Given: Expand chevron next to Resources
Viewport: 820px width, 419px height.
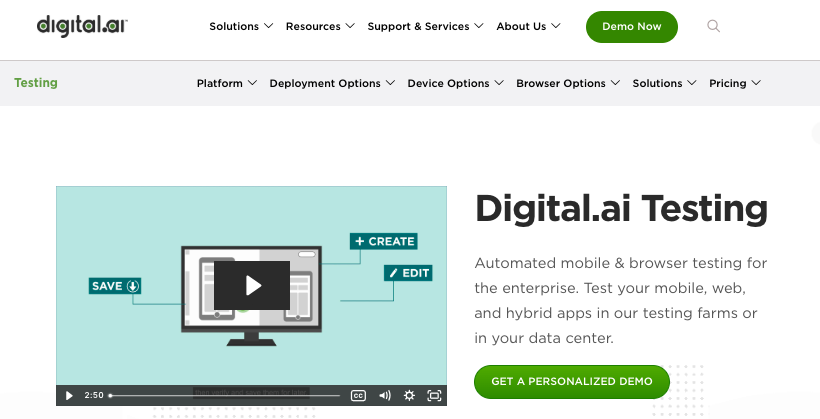Looking at the screenshot, I should click(x=350, y=26).
